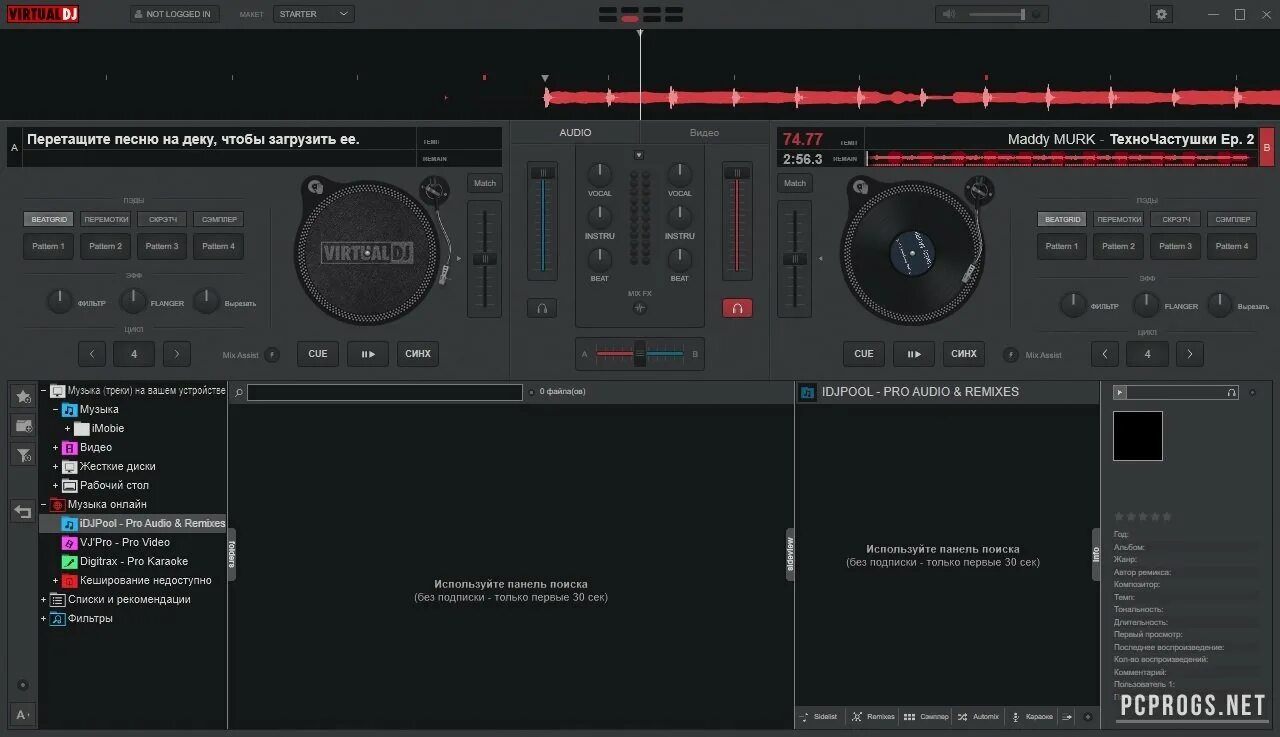Click the MIX FX knob icon

click(640, 308)
